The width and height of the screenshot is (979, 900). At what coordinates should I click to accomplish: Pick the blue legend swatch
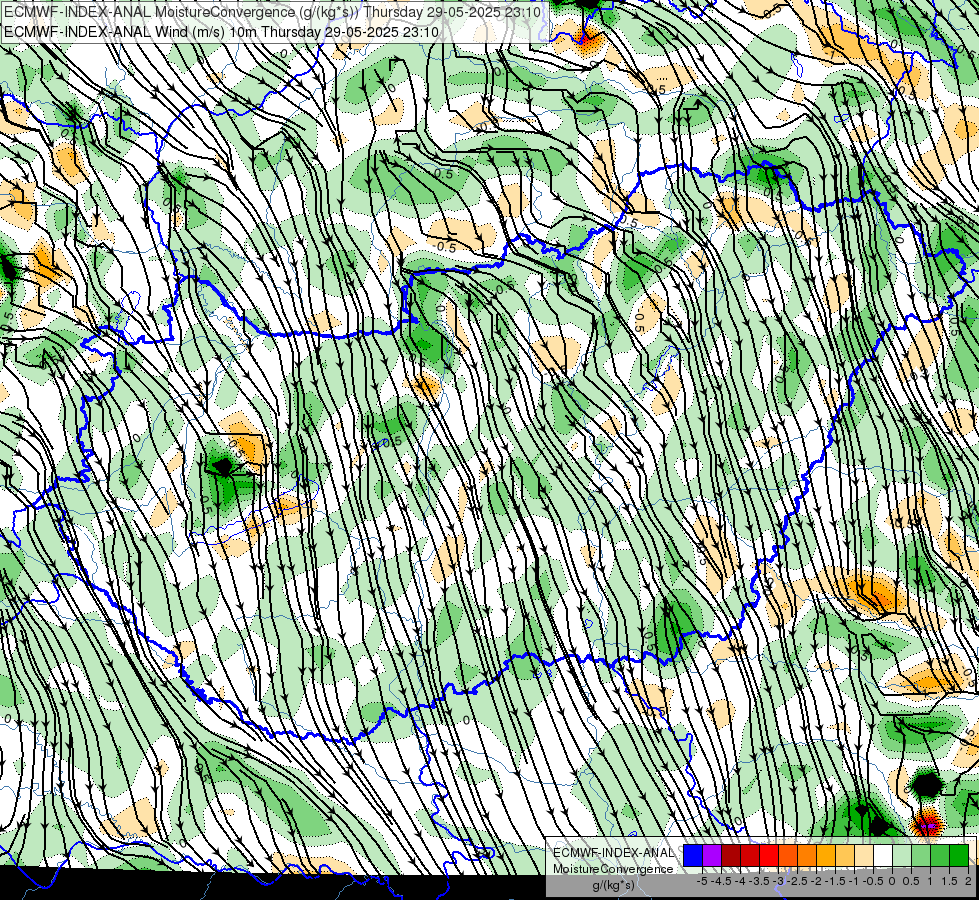(693, 855)
